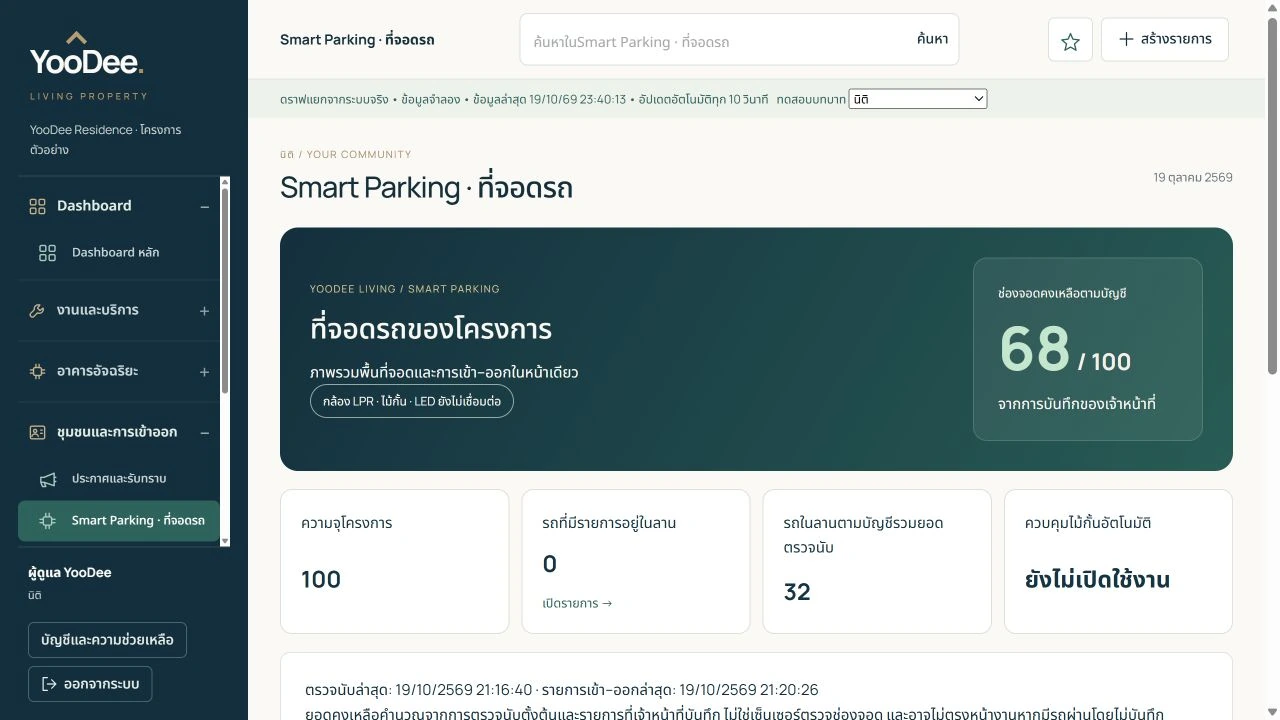The height and width of the screenshot is (720, 1280).
Task: Click the ที่จอดรถของโครงการ heading
Action: tap(431, 329)
